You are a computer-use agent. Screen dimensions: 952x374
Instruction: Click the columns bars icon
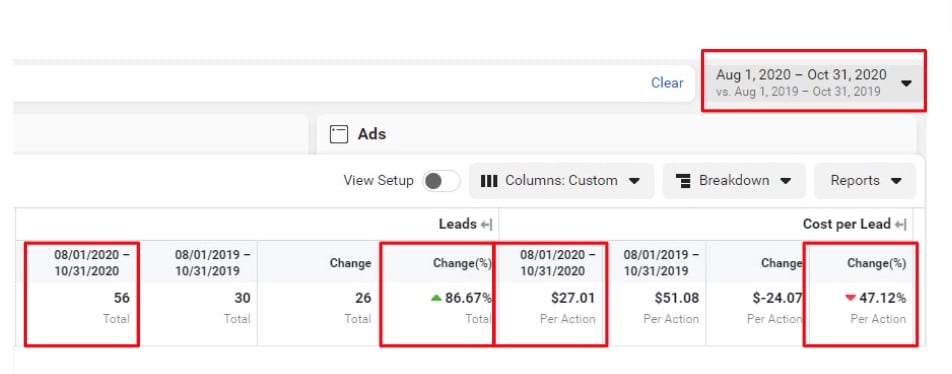pyautogui.click(x=489, y=181)
